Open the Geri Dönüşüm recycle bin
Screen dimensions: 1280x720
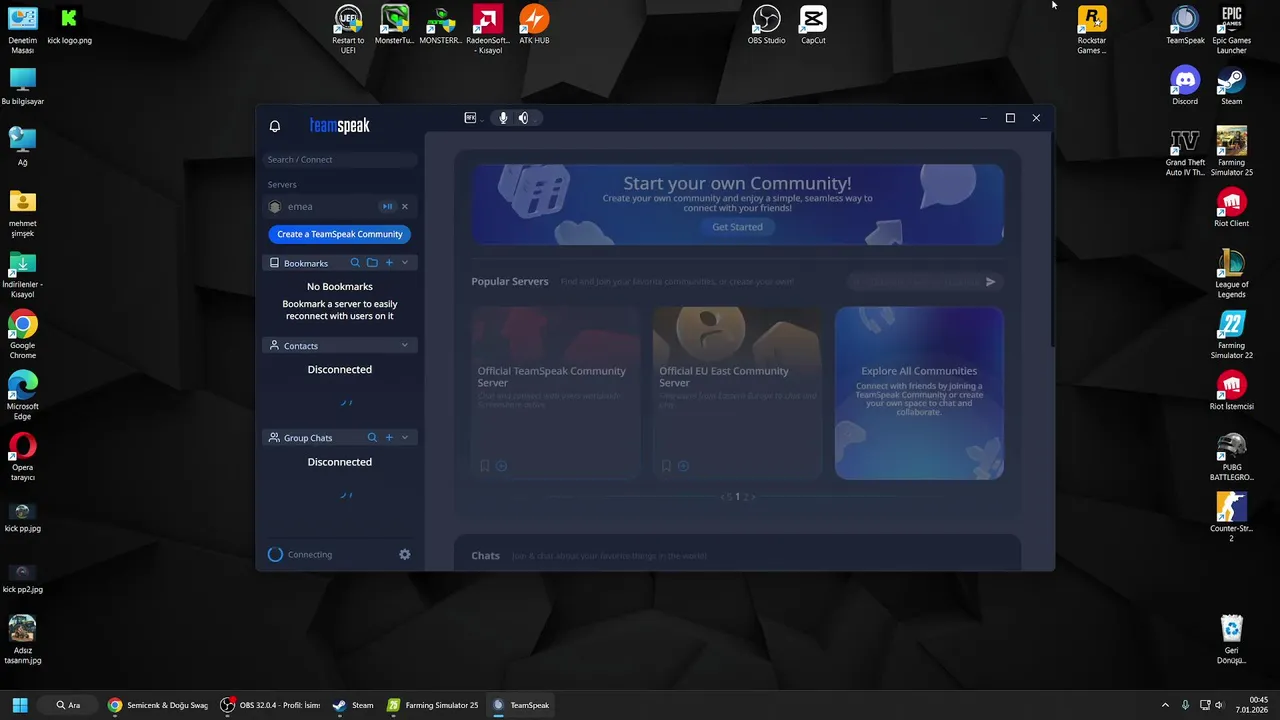[1231, 640]
